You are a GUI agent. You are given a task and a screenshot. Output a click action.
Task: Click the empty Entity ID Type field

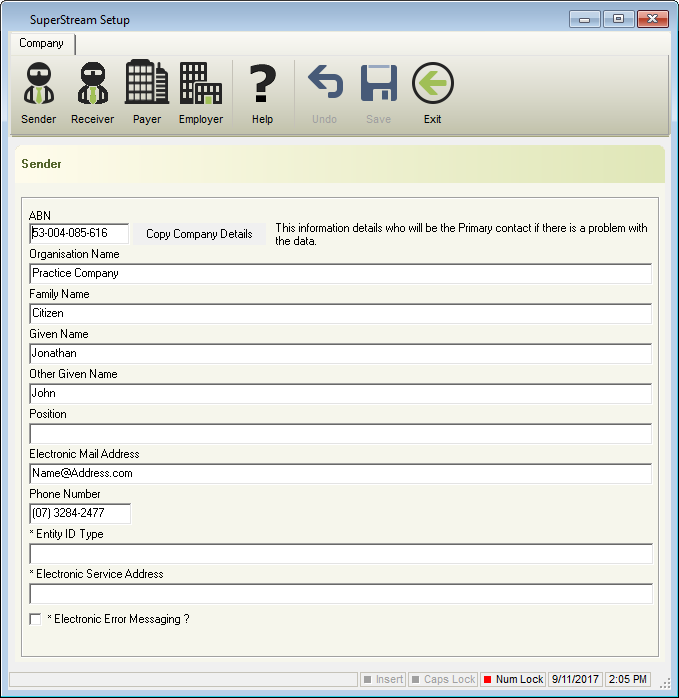coord(341,554)
